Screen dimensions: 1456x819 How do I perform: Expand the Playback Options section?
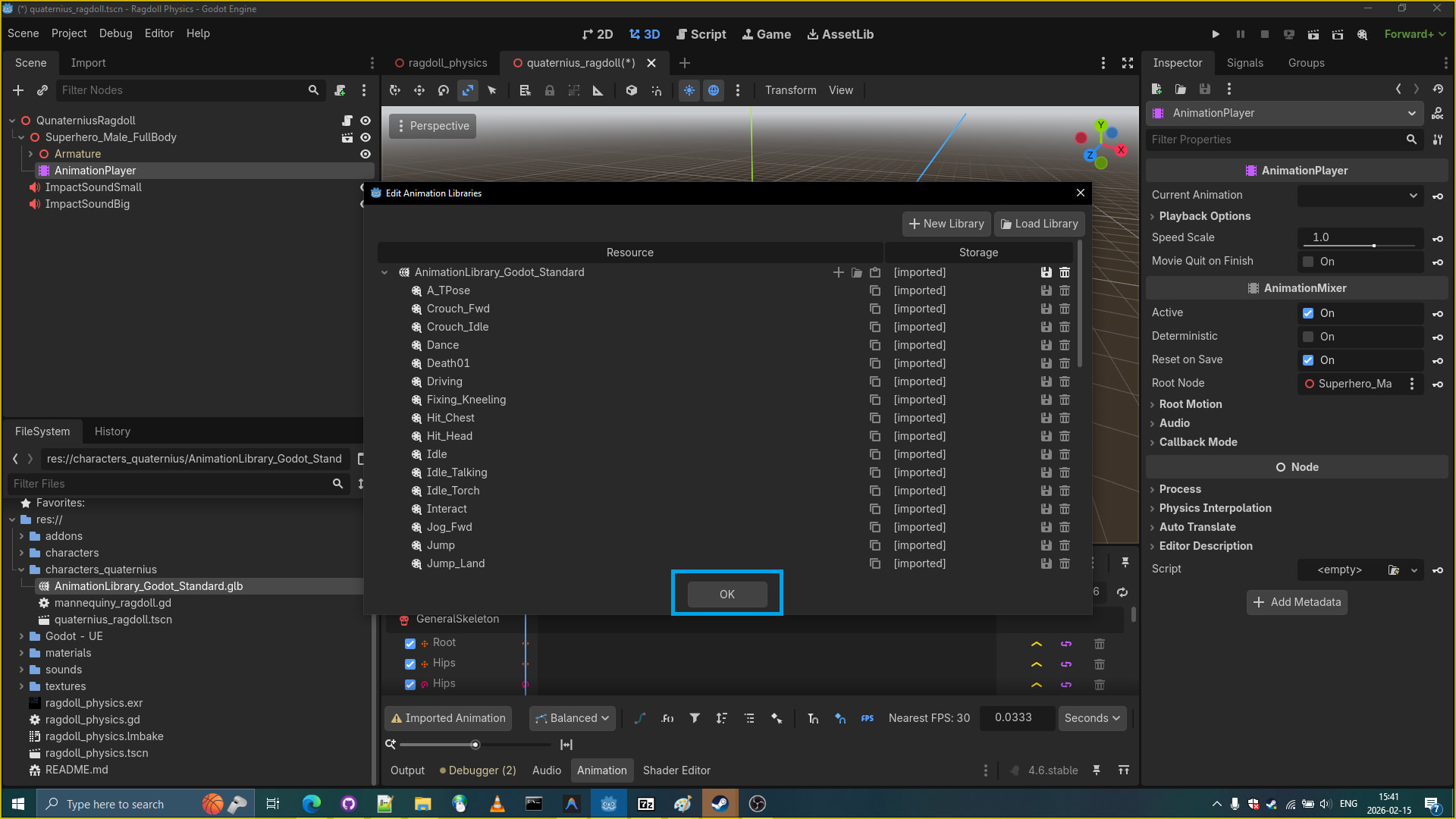click(1204, 216)
